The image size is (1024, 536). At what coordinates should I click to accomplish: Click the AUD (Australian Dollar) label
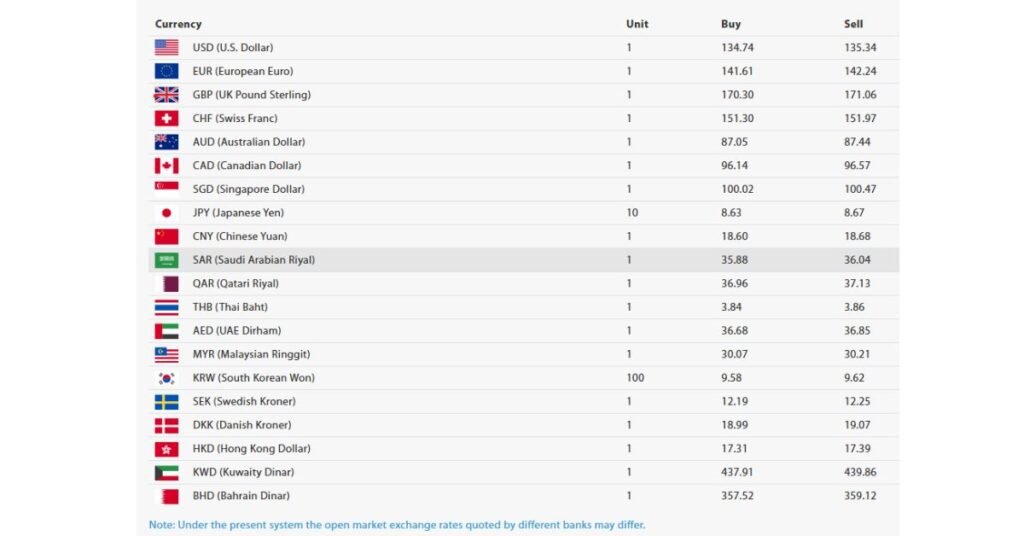249,142
